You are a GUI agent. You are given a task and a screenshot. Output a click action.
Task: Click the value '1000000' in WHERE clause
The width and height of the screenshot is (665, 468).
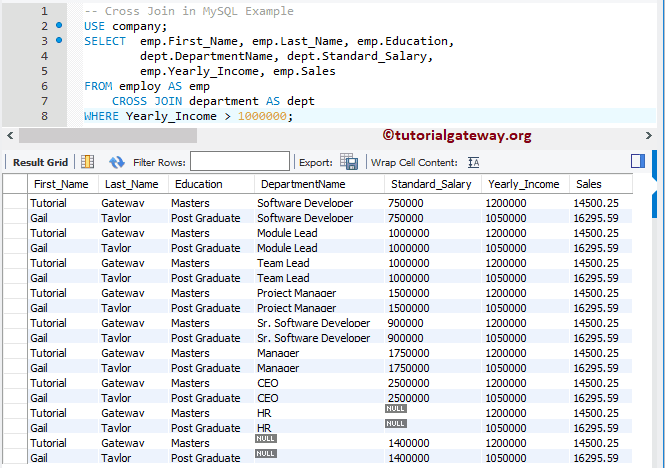coord(262,116)
